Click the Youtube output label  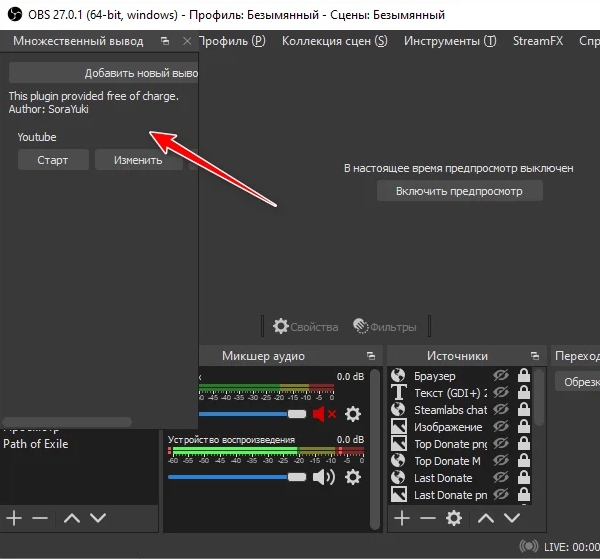37,137
